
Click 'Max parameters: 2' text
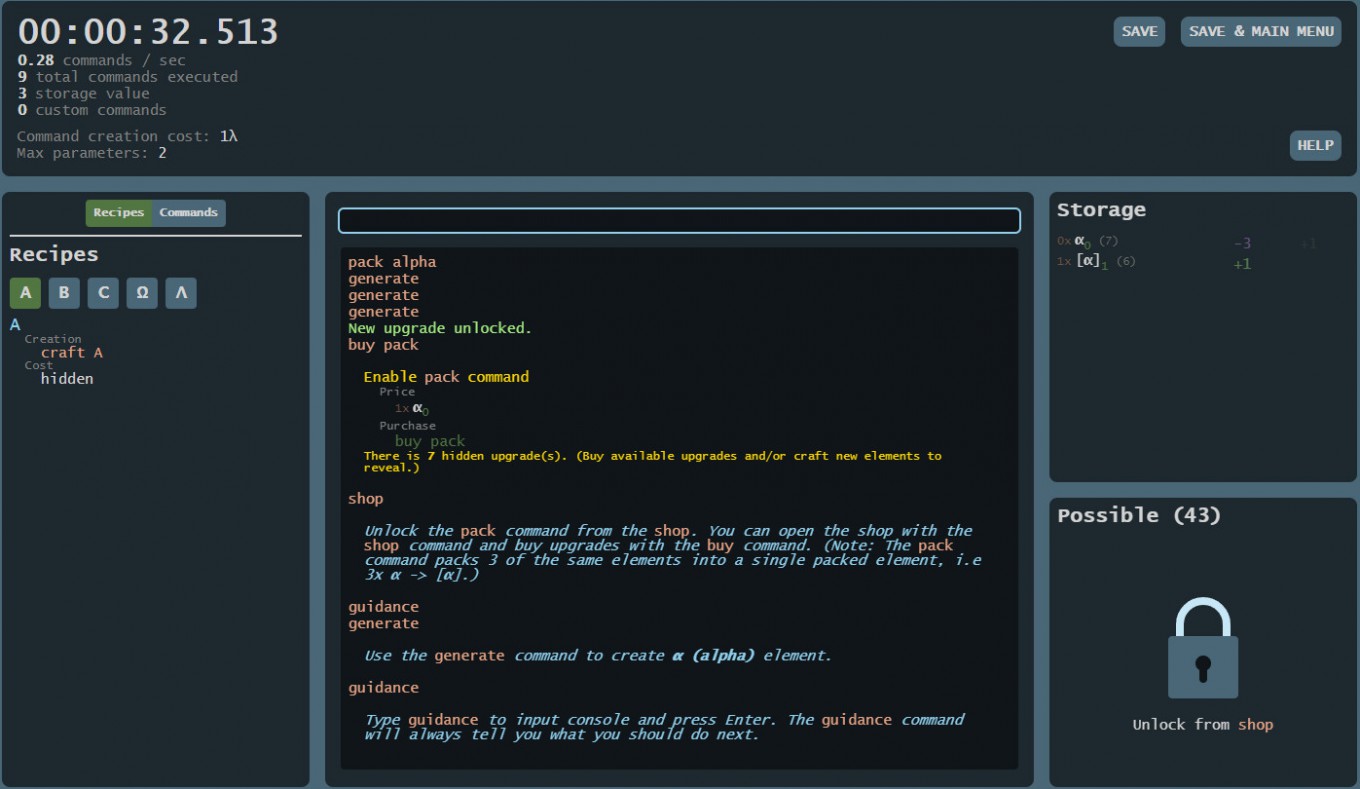tap(92, 153)
